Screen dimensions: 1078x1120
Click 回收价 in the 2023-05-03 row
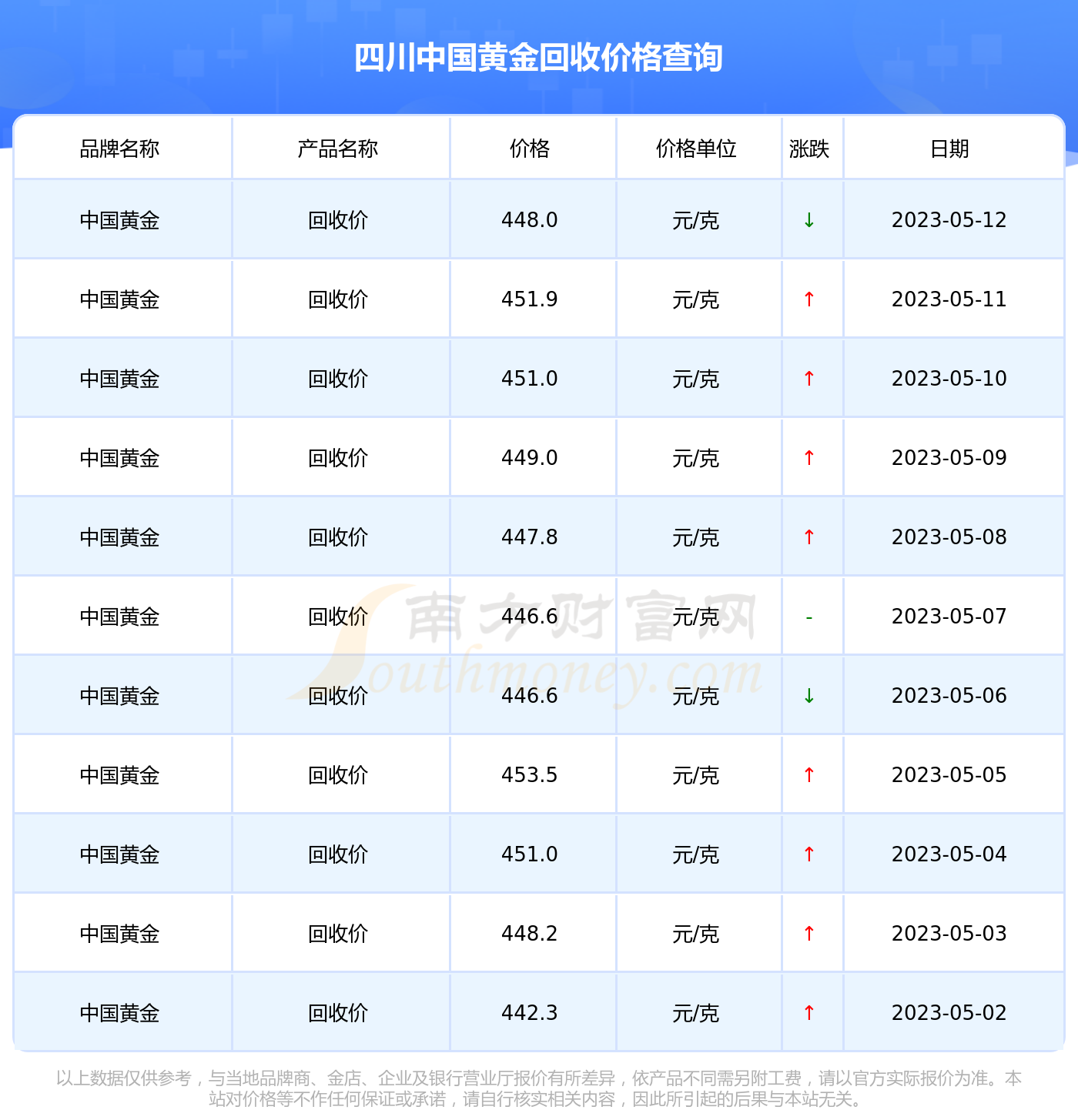tap(338, 934)
